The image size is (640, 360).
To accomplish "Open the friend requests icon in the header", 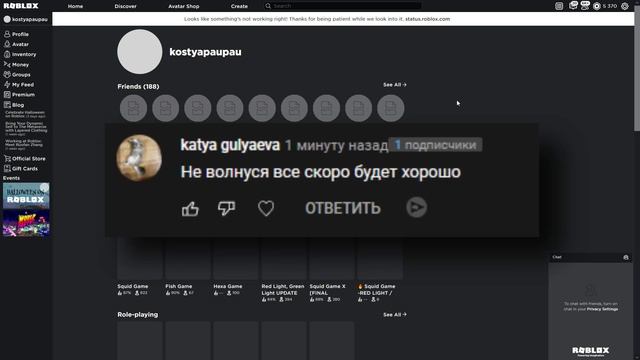I will click(585, 6).
